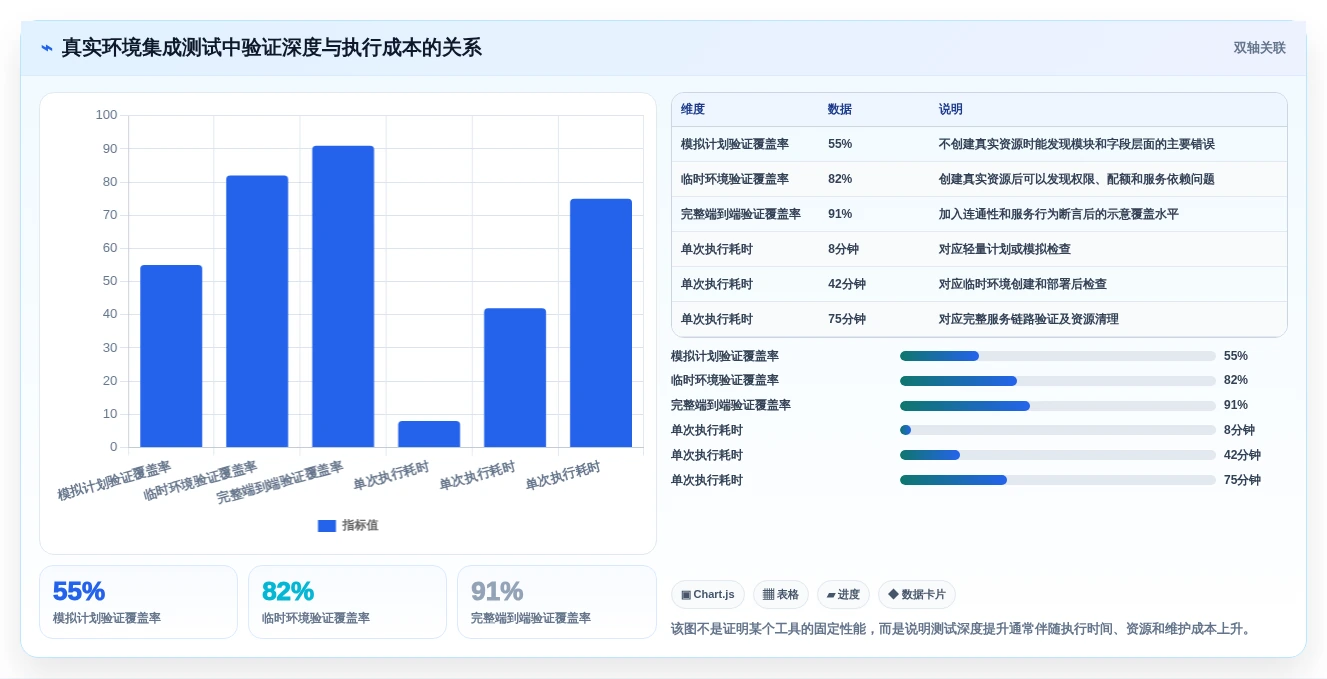This screenshot has width=1327, height=679.
Task: Click the table data cell 91%
Action: 840,214
